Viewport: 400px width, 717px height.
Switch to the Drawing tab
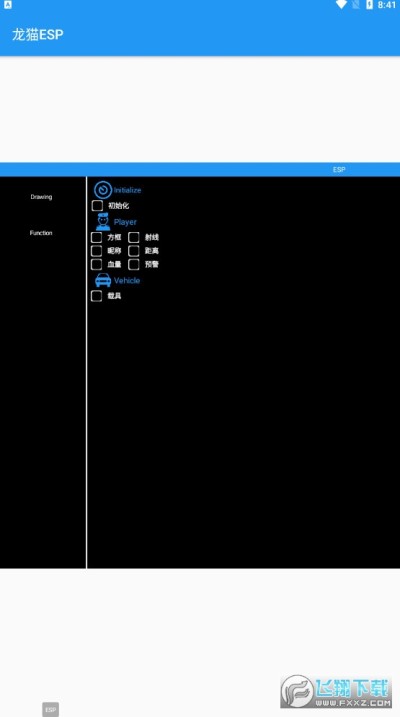coord(41,197)
